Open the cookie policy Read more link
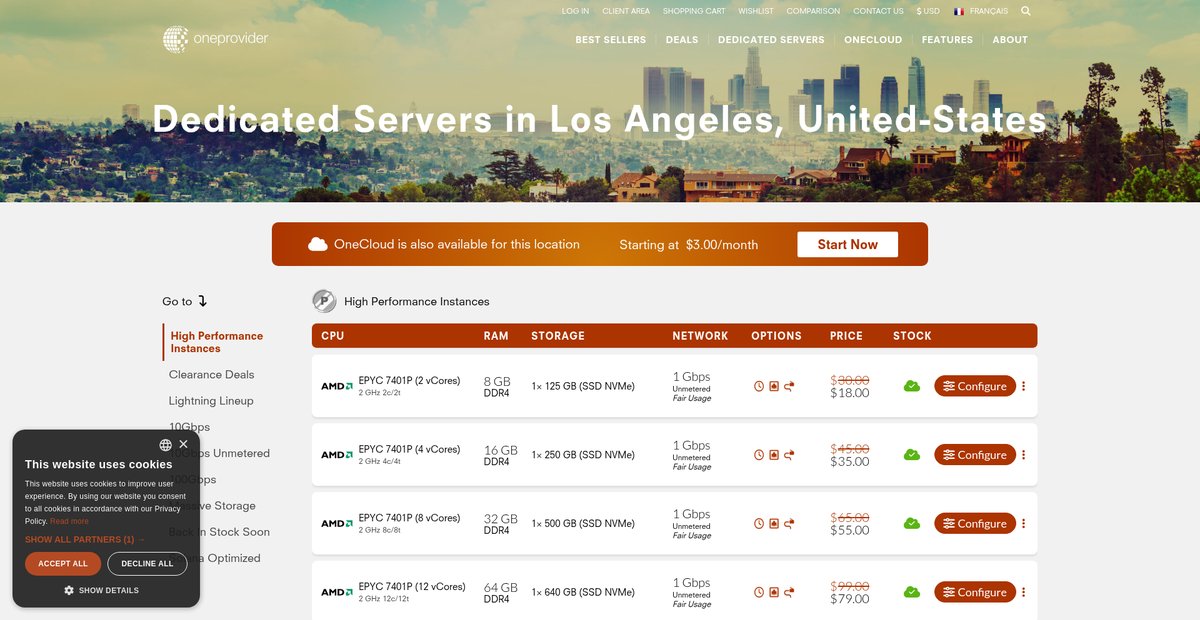1200x620 pixels. [69, 521]
